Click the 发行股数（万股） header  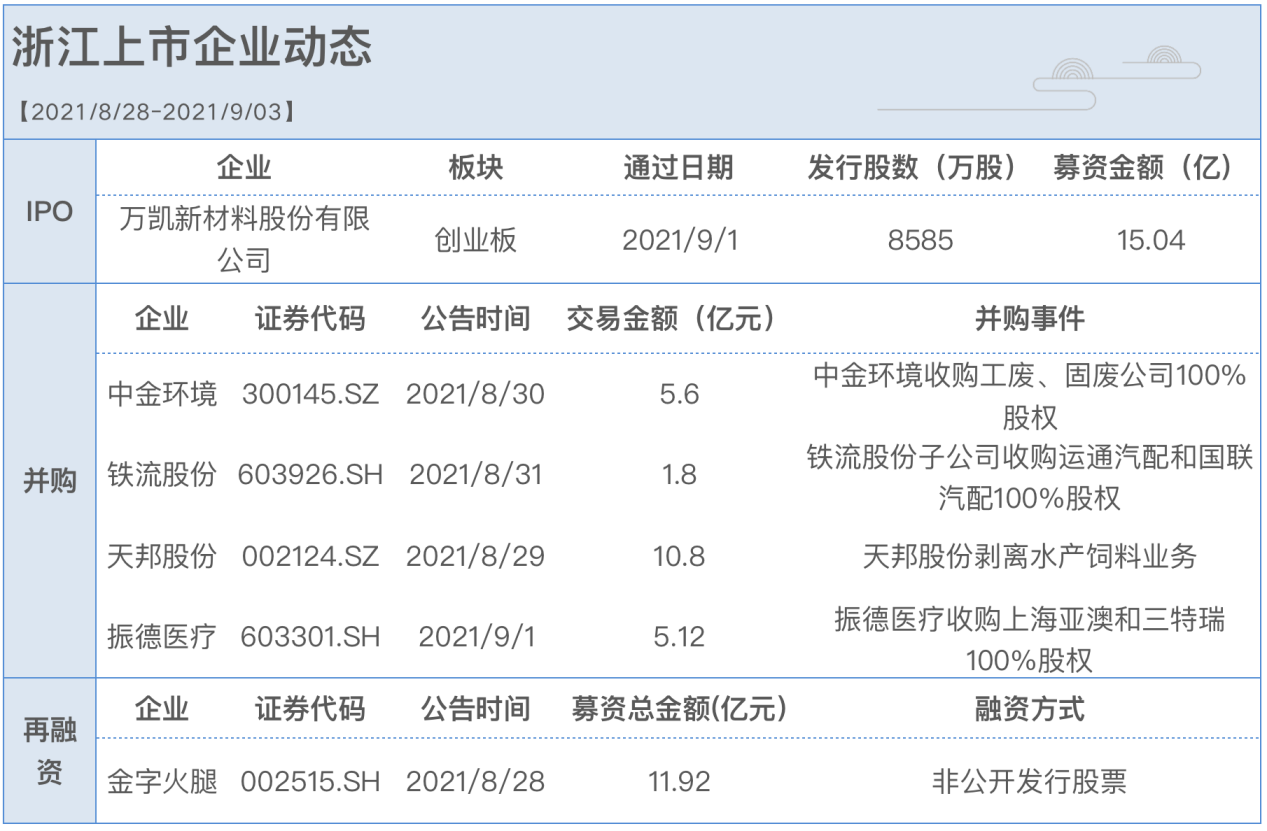(x=911, y=167)
